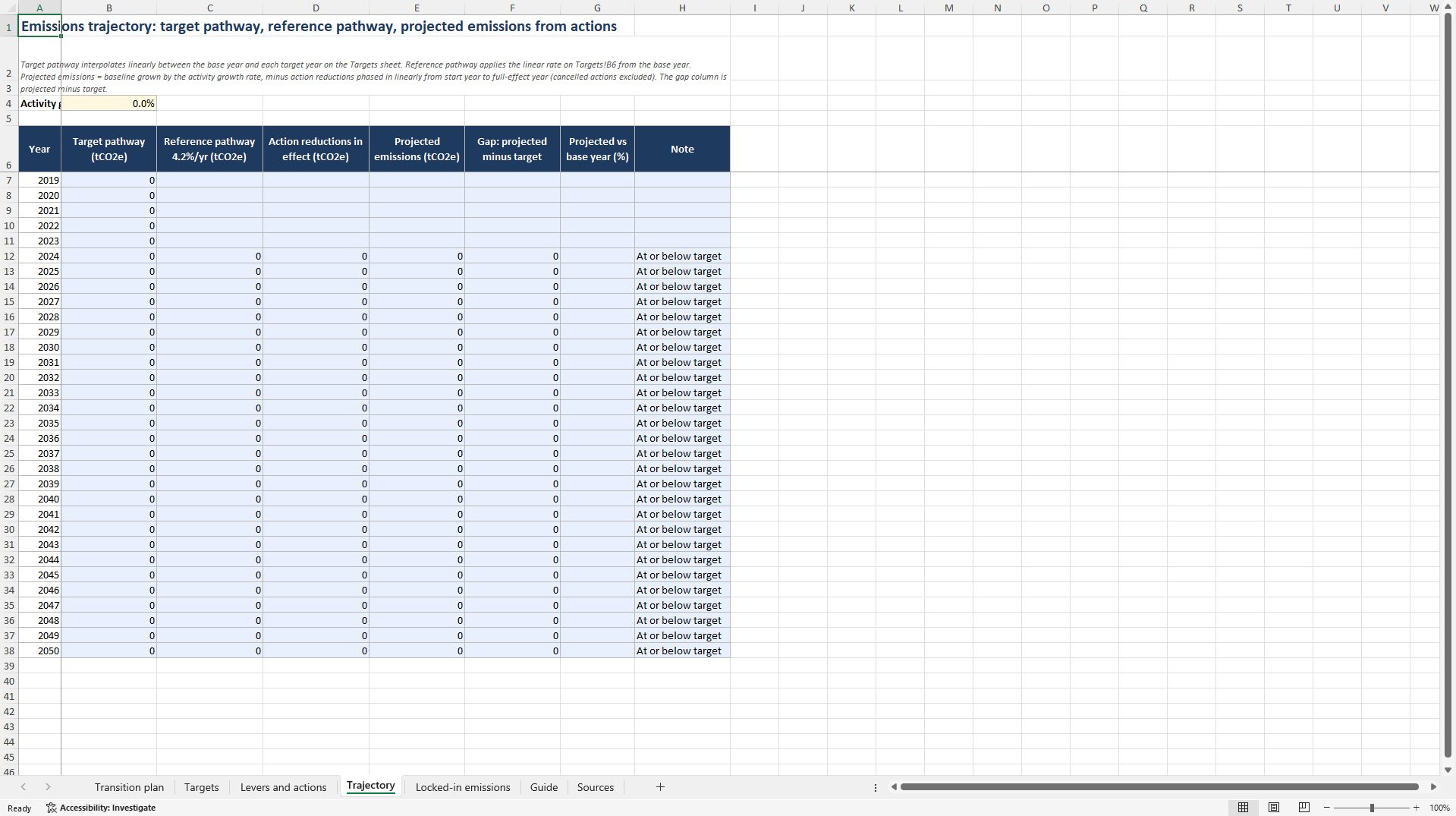Click Action reductions in effect header
1456x816 pixels.
(316, 149)
